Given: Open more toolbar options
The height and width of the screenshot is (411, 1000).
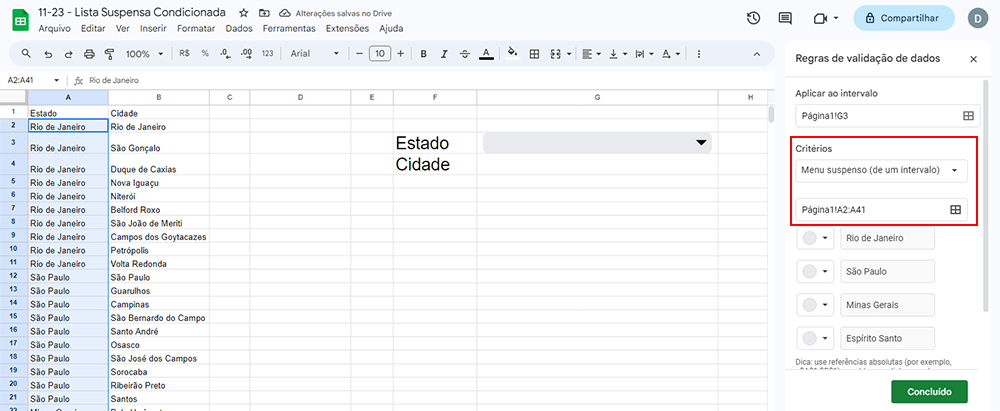Looking at the screenshot, I should pos(699,54).
